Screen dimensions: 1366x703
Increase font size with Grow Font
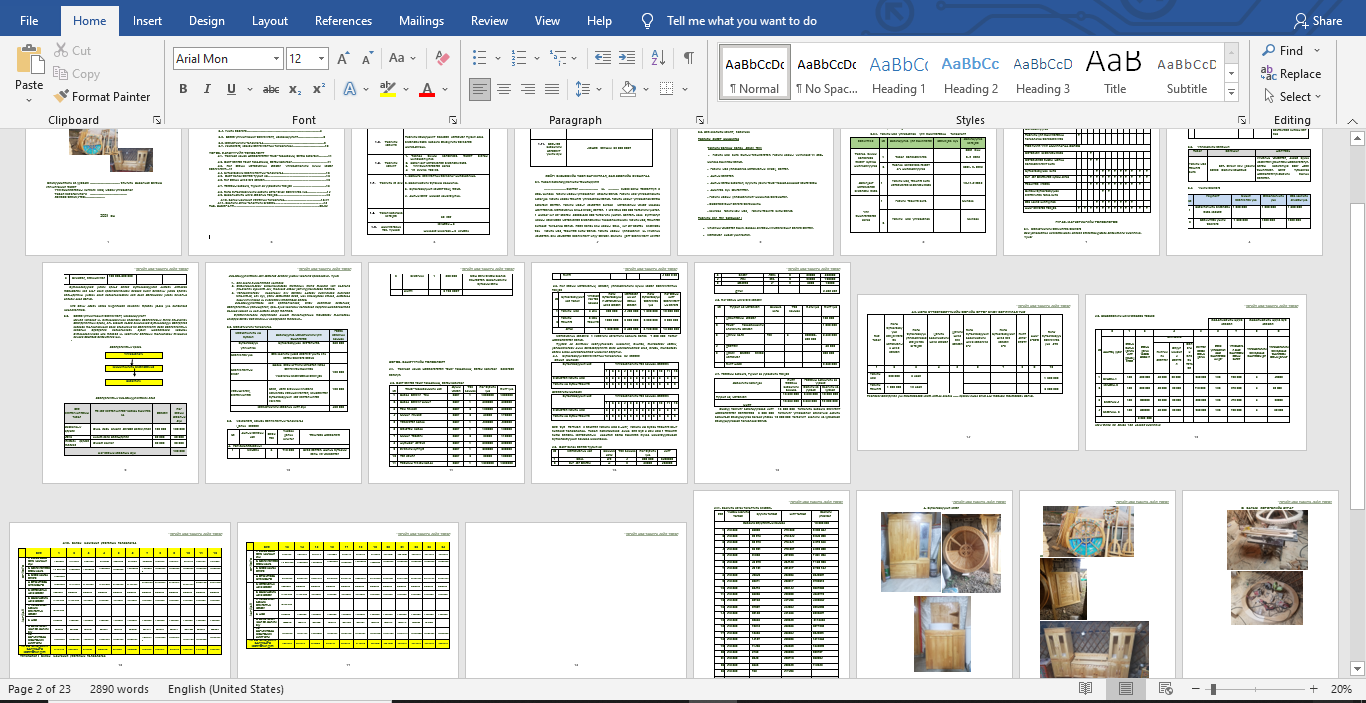coord(344,59)
